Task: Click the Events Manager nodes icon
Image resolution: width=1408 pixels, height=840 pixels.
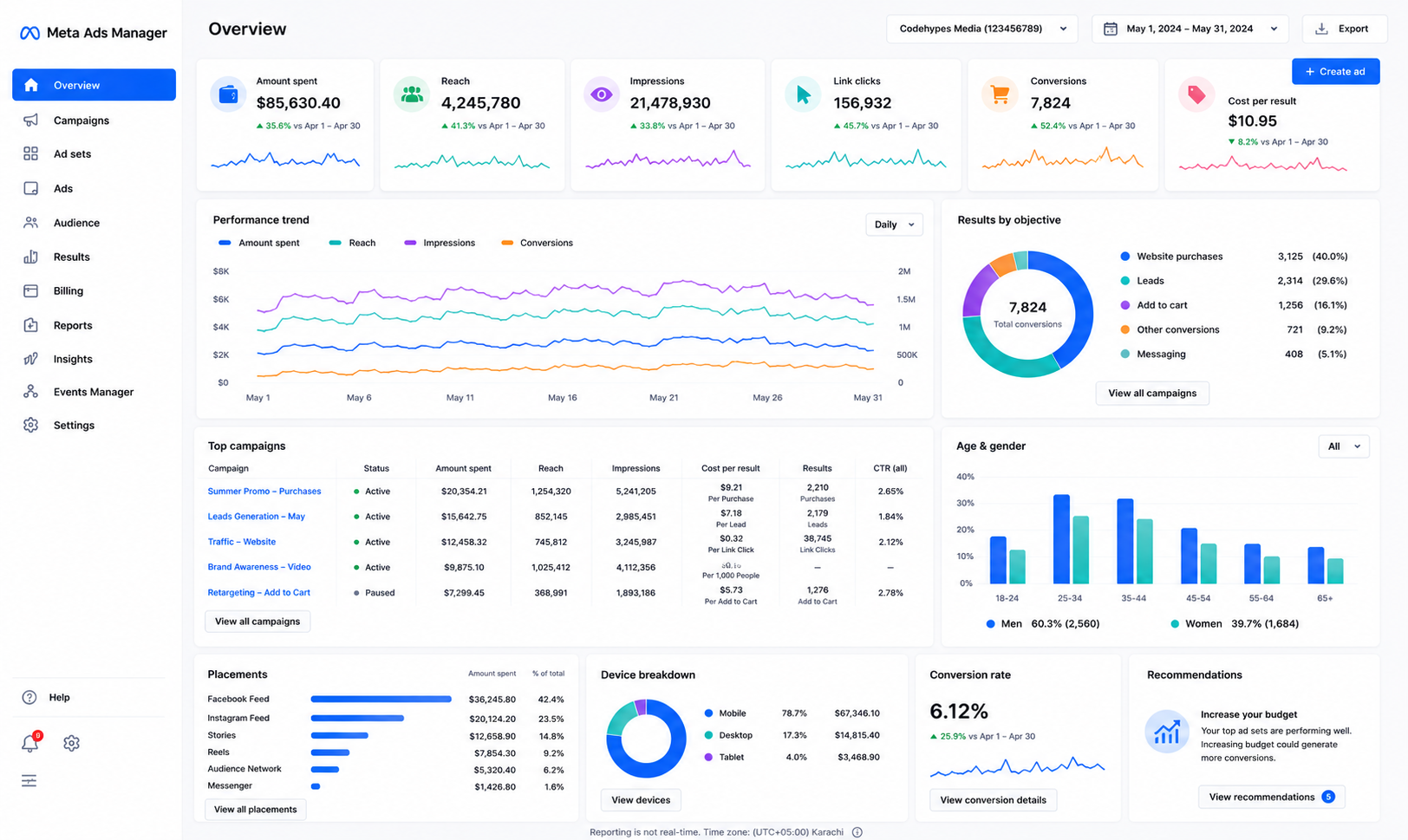Action: [30, 392]
